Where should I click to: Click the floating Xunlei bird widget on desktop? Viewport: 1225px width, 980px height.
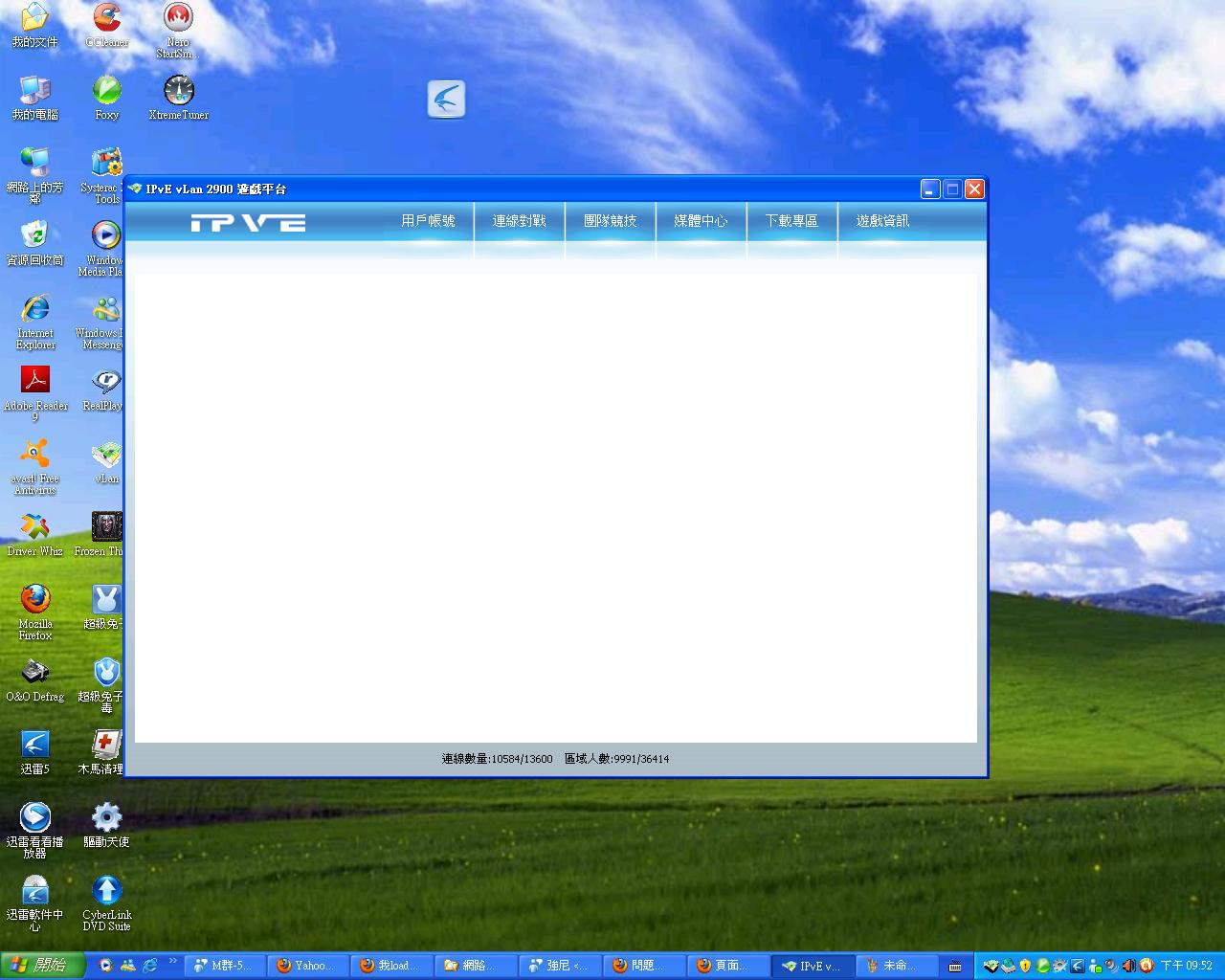coord(446,99)
